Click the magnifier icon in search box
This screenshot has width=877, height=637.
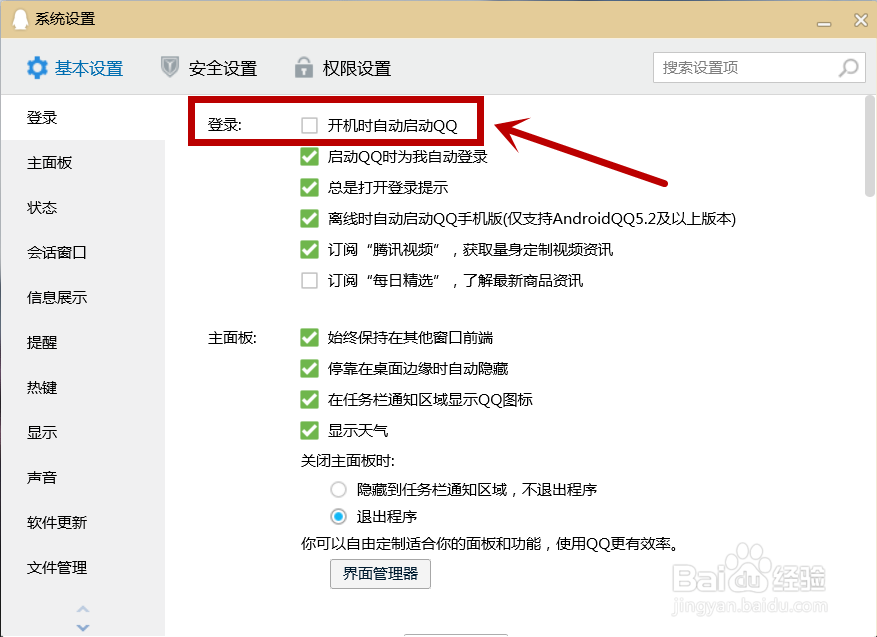click(848, 68)
